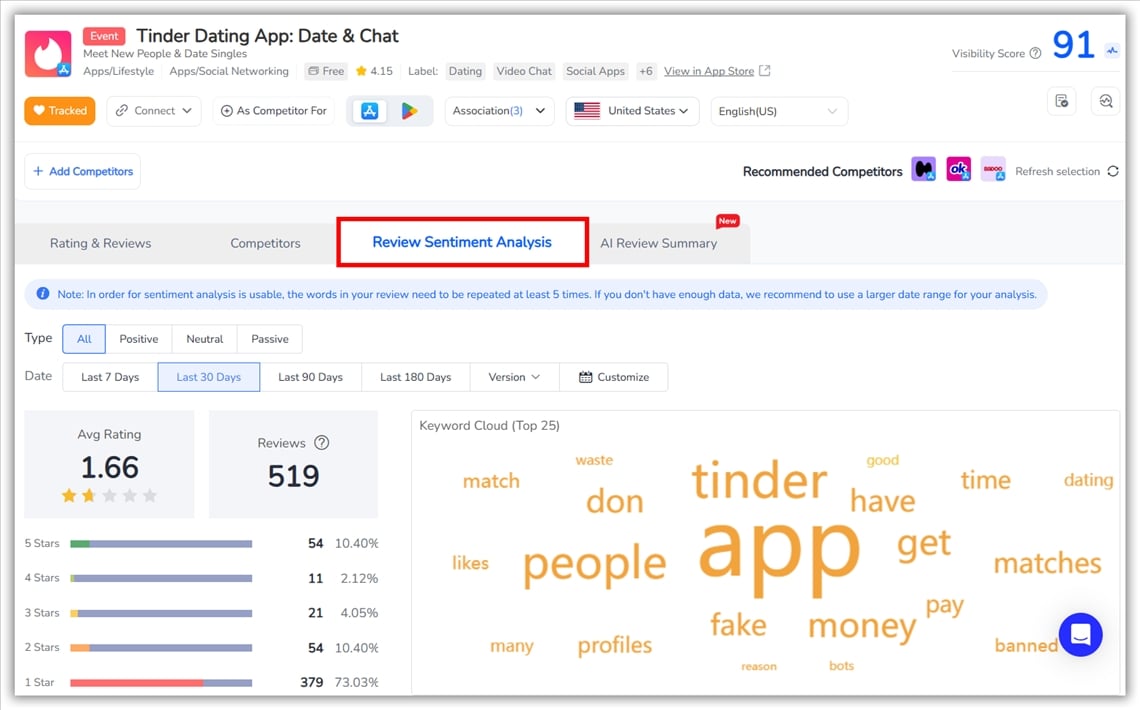The image size is (1140, 710).
Task: Expand the Connect dropdown
Action: (154, 111)
